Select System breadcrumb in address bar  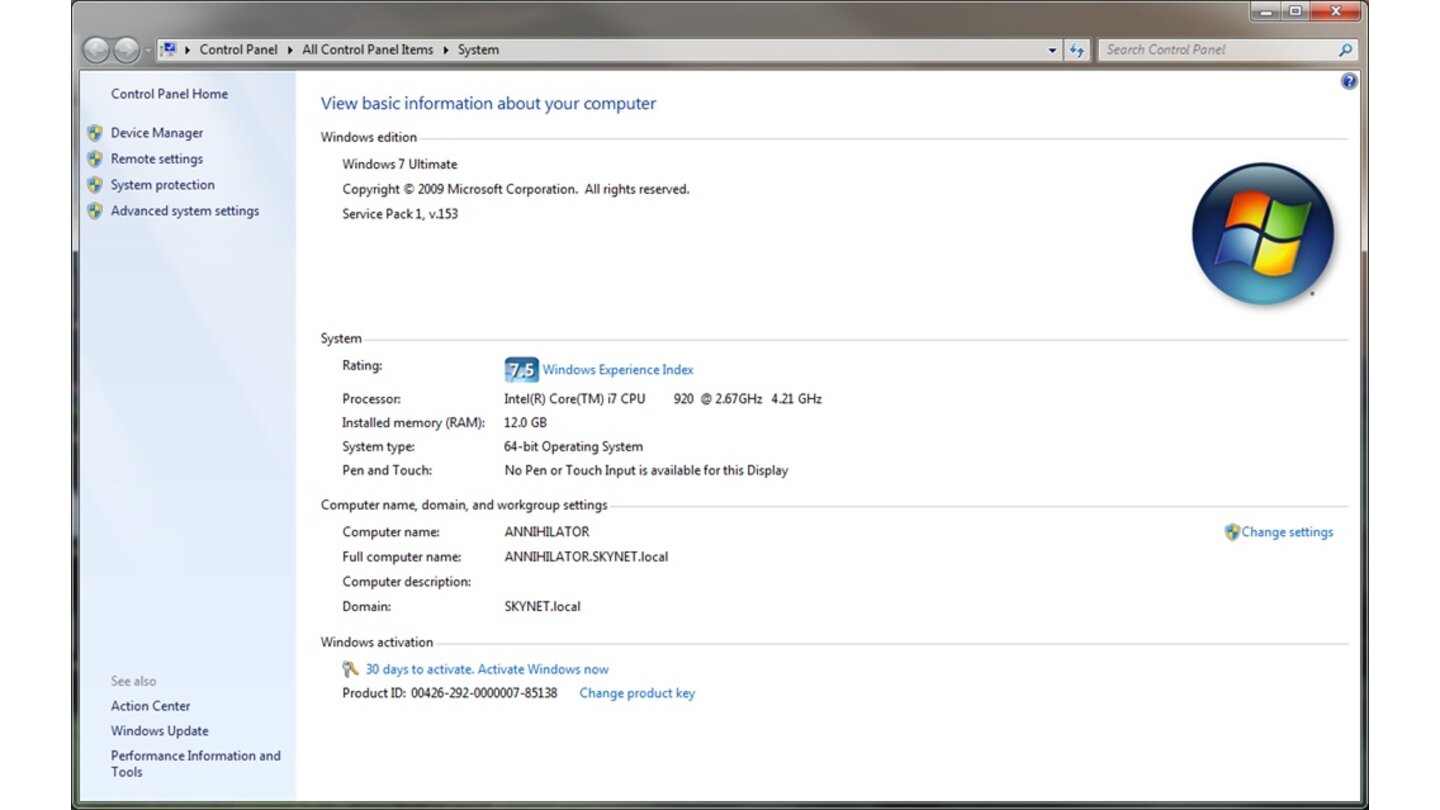click(478, 49)
